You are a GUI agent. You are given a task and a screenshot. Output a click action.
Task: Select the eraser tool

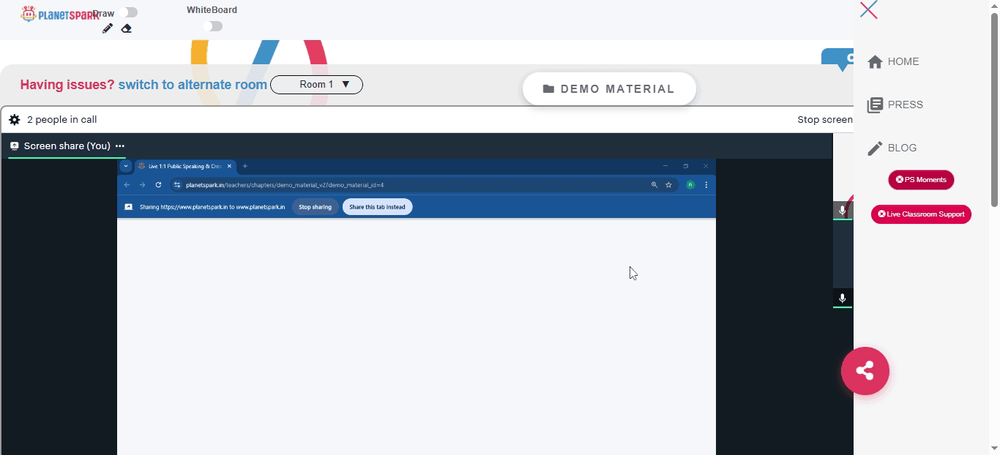[x=126, y=28]
